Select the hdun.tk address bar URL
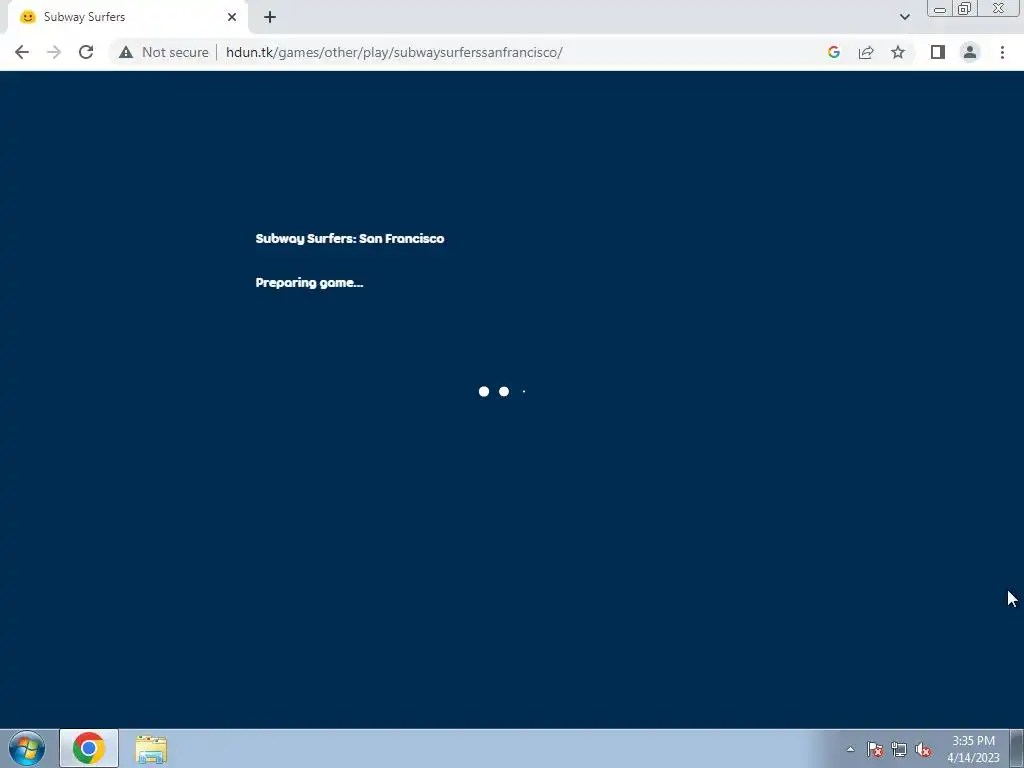This screenshot has width=1024, height=768. (x=394, y=52)
